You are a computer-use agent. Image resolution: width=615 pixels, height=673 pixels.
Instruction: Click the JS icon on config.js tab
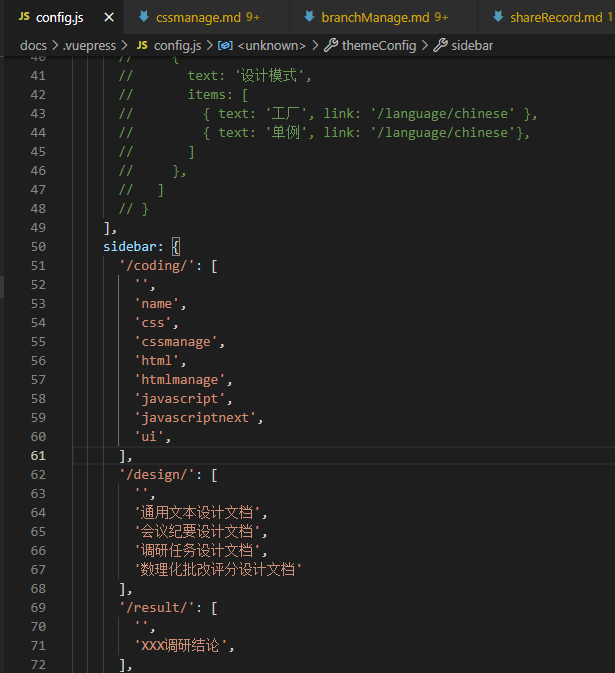point(24,16)
